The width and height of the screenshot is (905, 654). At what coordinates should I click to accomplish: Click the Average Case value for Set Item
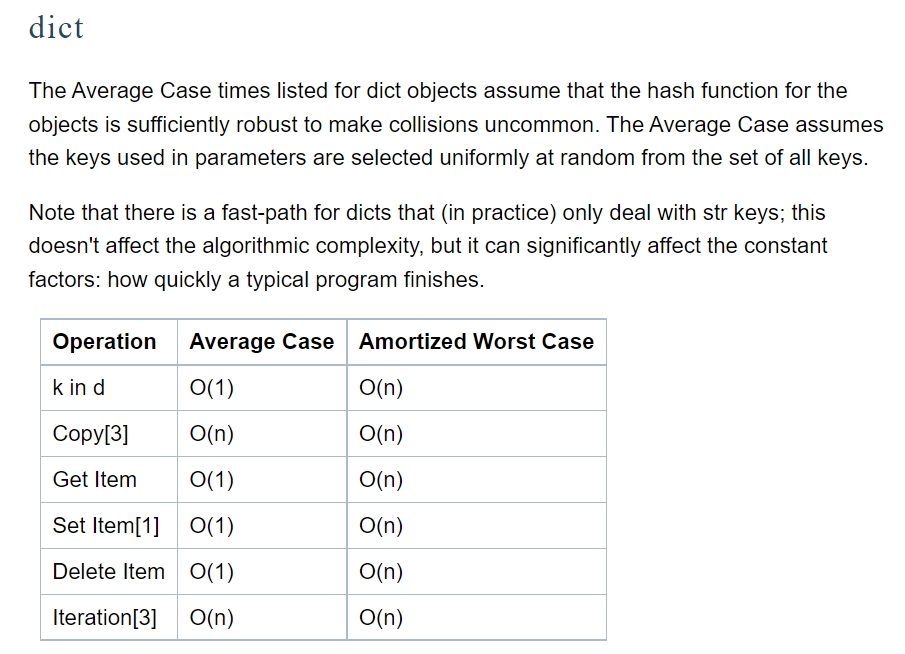pos(211,526)
